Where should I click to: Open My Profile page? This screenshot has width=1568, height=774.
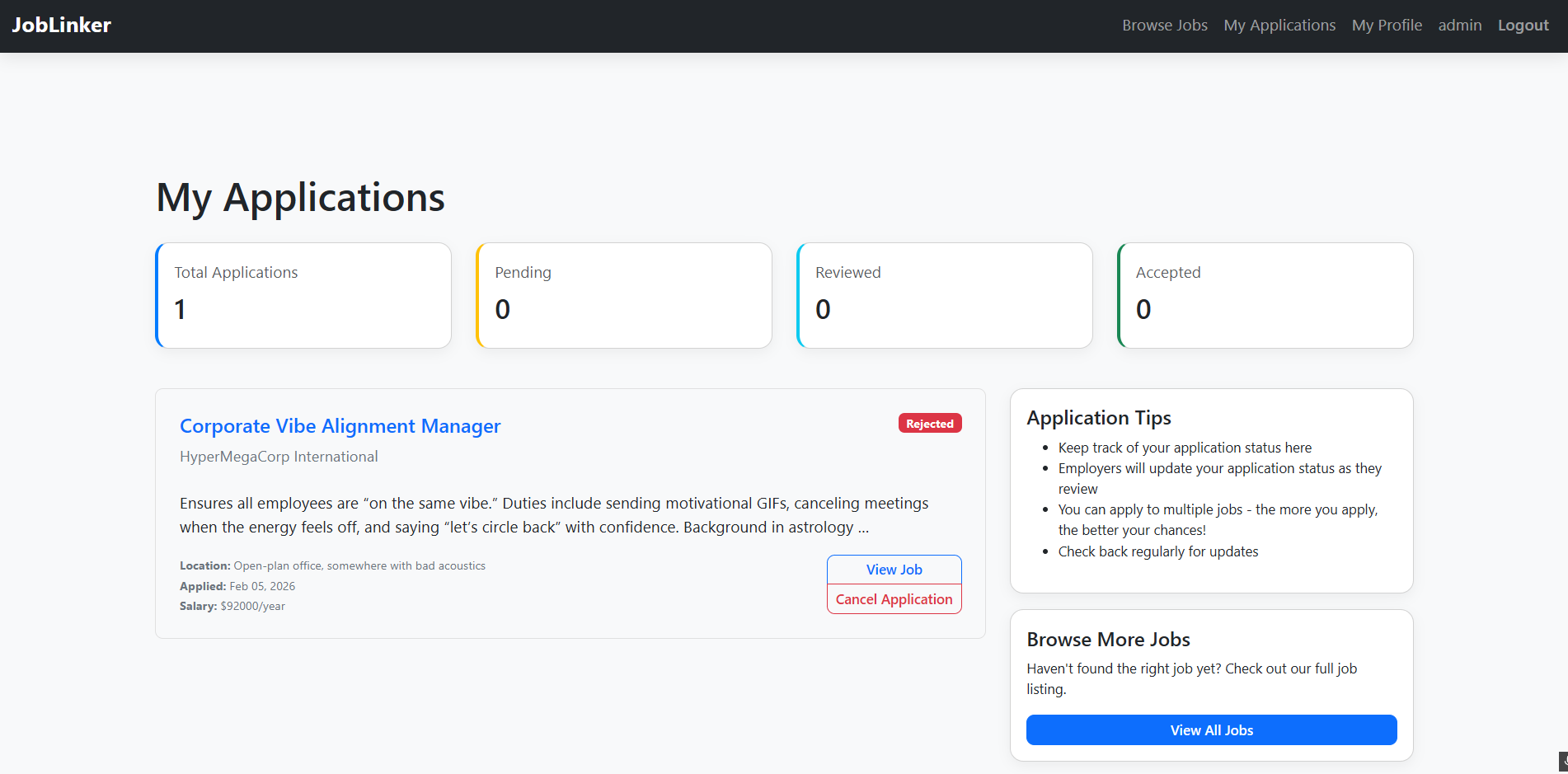pos(1387,26)
